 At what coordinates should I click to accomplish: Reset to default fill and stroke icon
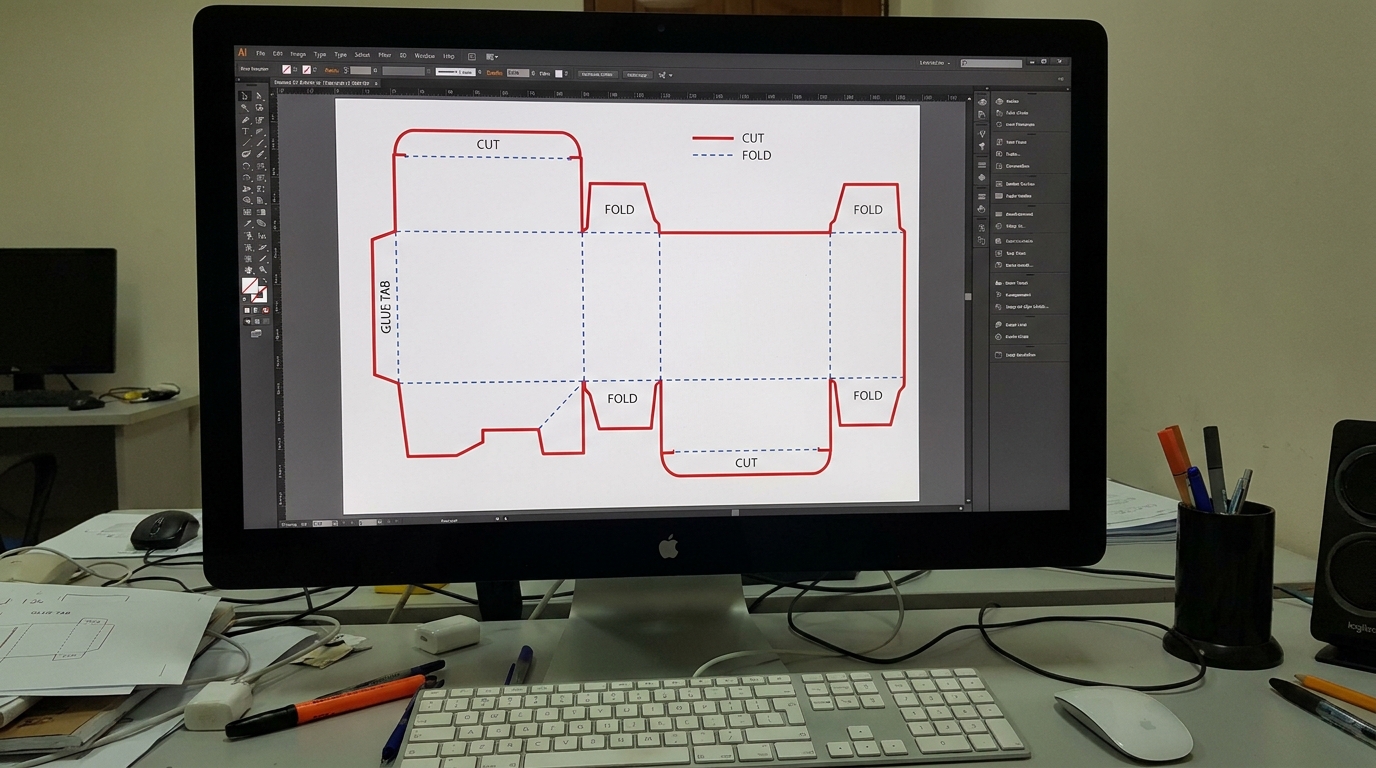point(244,299)
